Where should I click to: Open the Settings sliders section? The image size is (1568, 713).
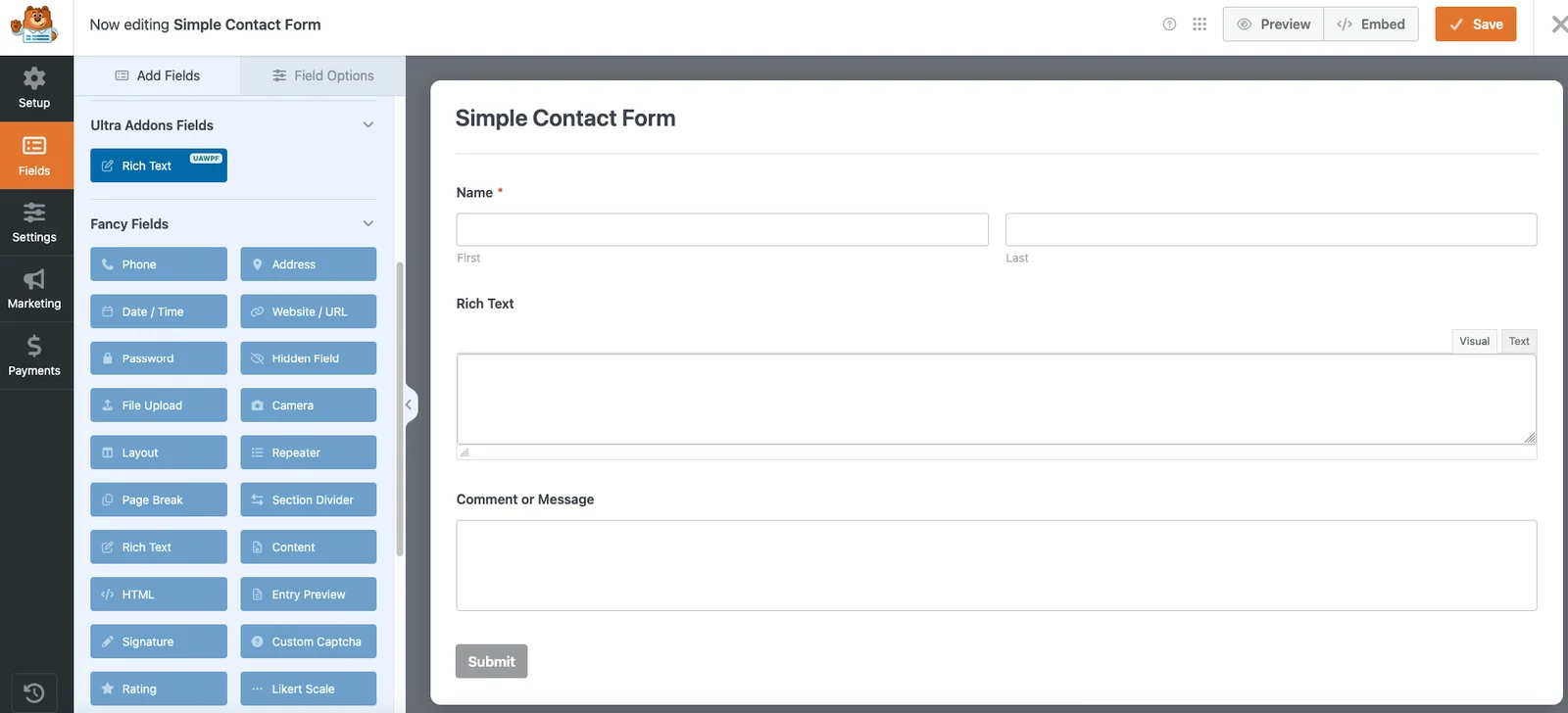pyautogui.click(x=34, y=223)
